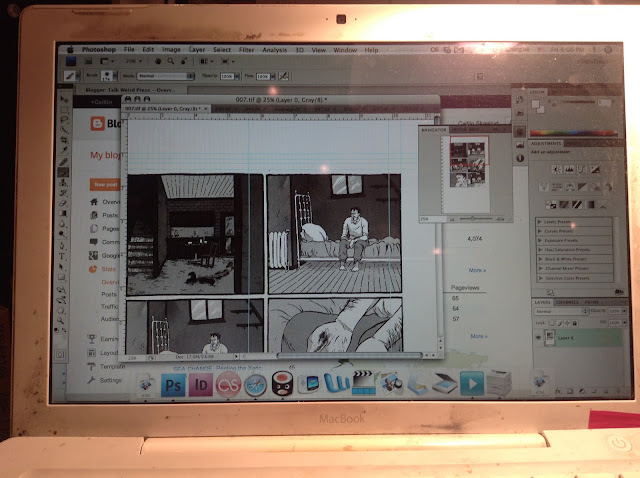Select the Gradient tool

(x=62, y=213)
